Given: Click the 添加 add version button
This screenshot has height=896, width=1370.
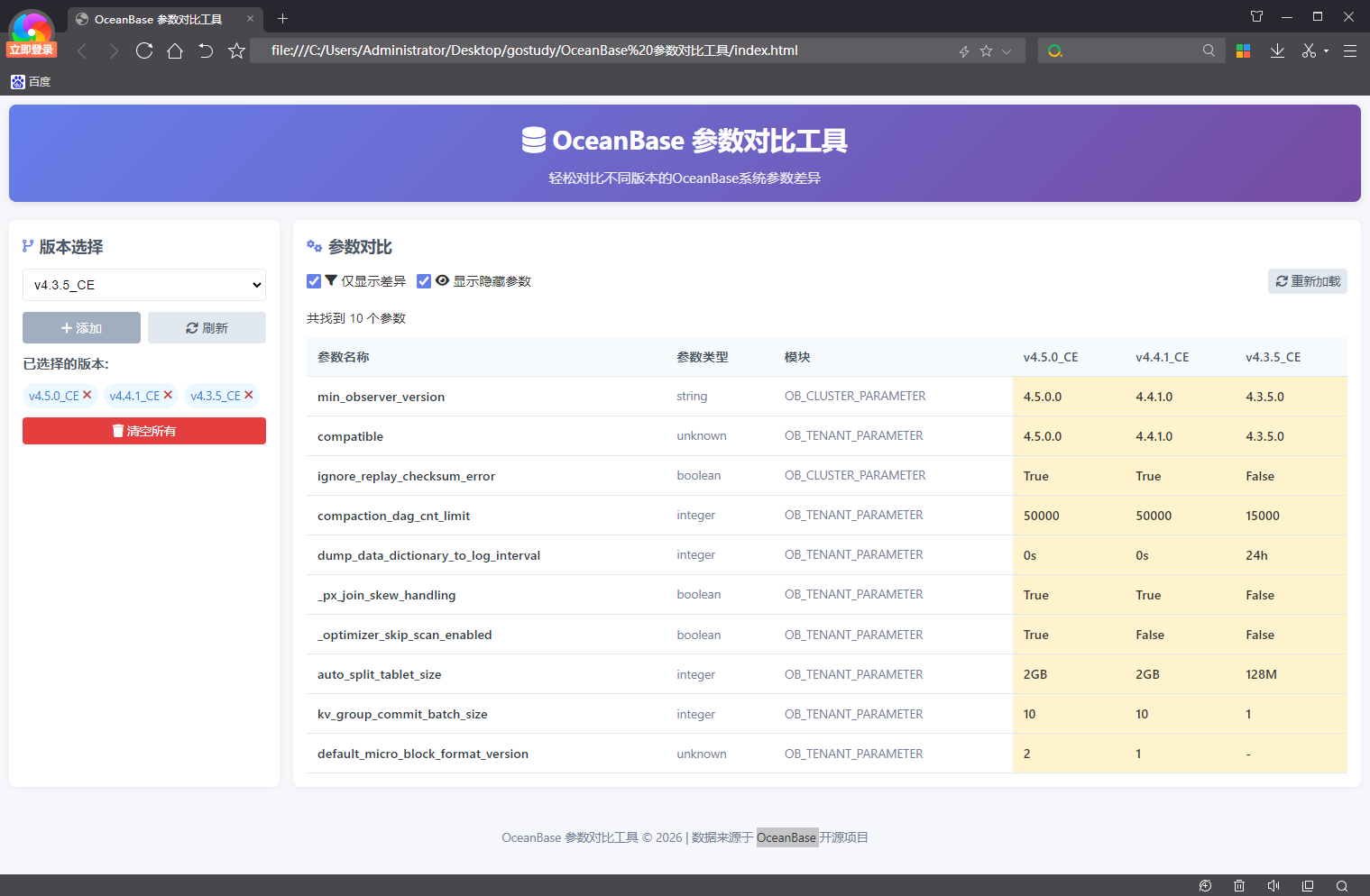Looking at the screenshot, I should tap(81, 328).
